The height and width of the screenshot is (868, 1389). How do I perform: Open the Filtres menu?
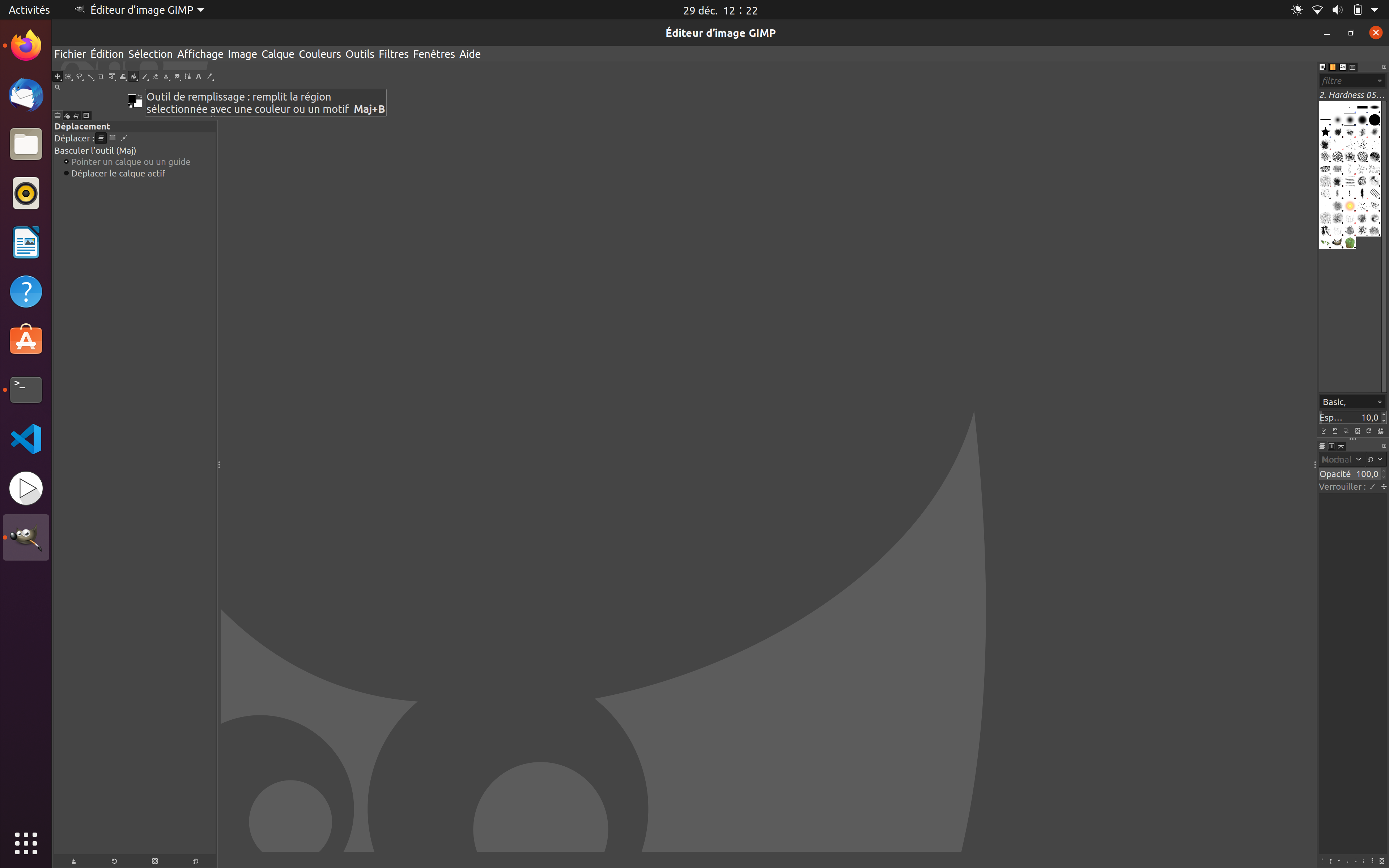394,54
